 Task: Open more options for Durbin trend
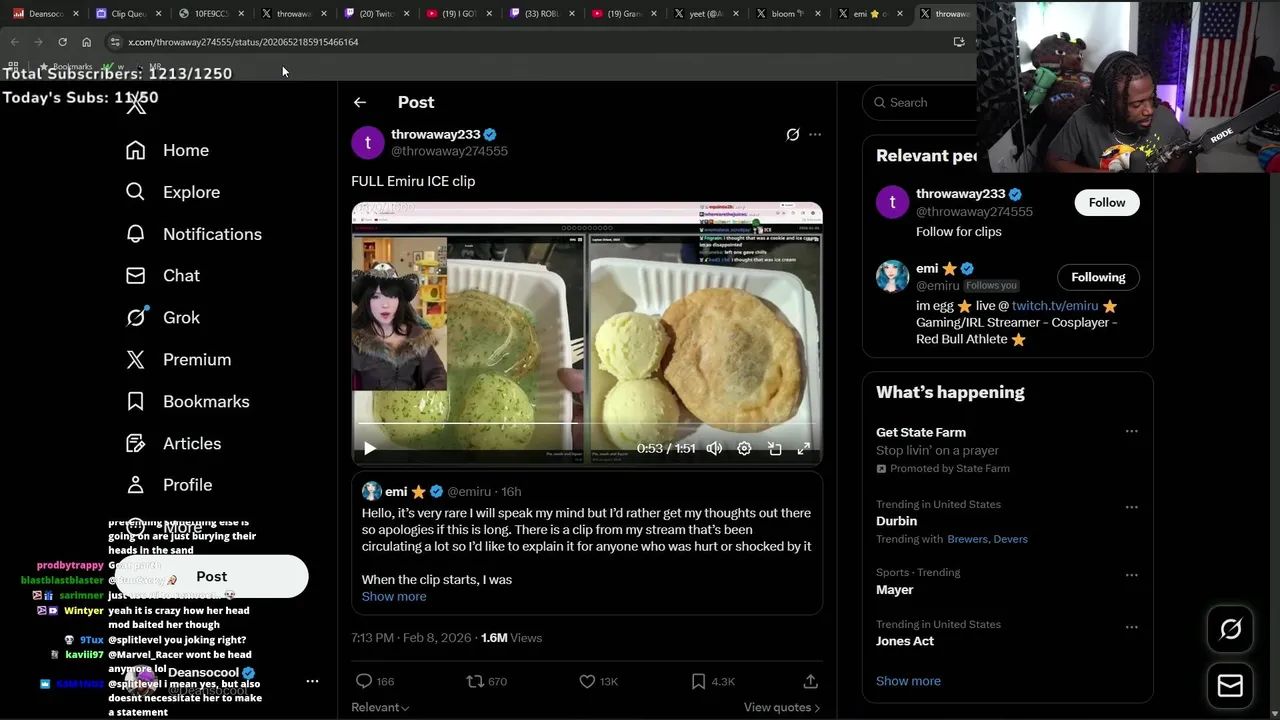(x=1131, y=507)
